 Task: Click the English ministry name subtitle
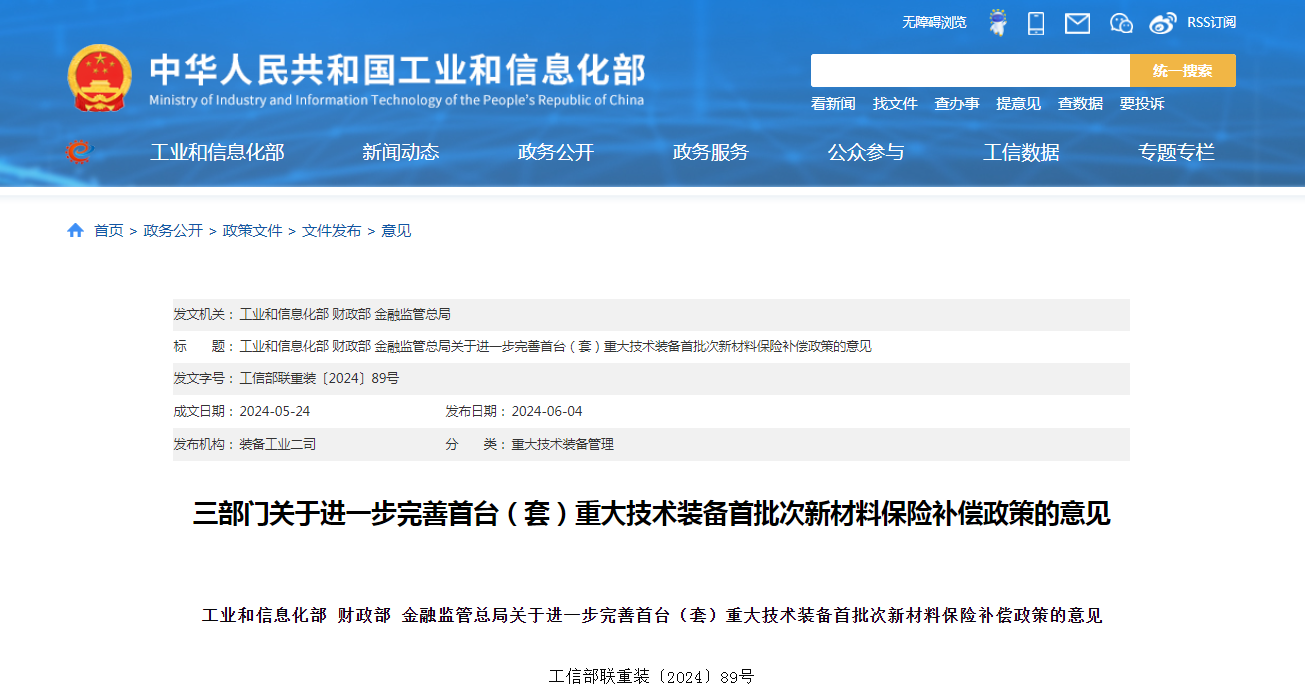tap(397, 100)
